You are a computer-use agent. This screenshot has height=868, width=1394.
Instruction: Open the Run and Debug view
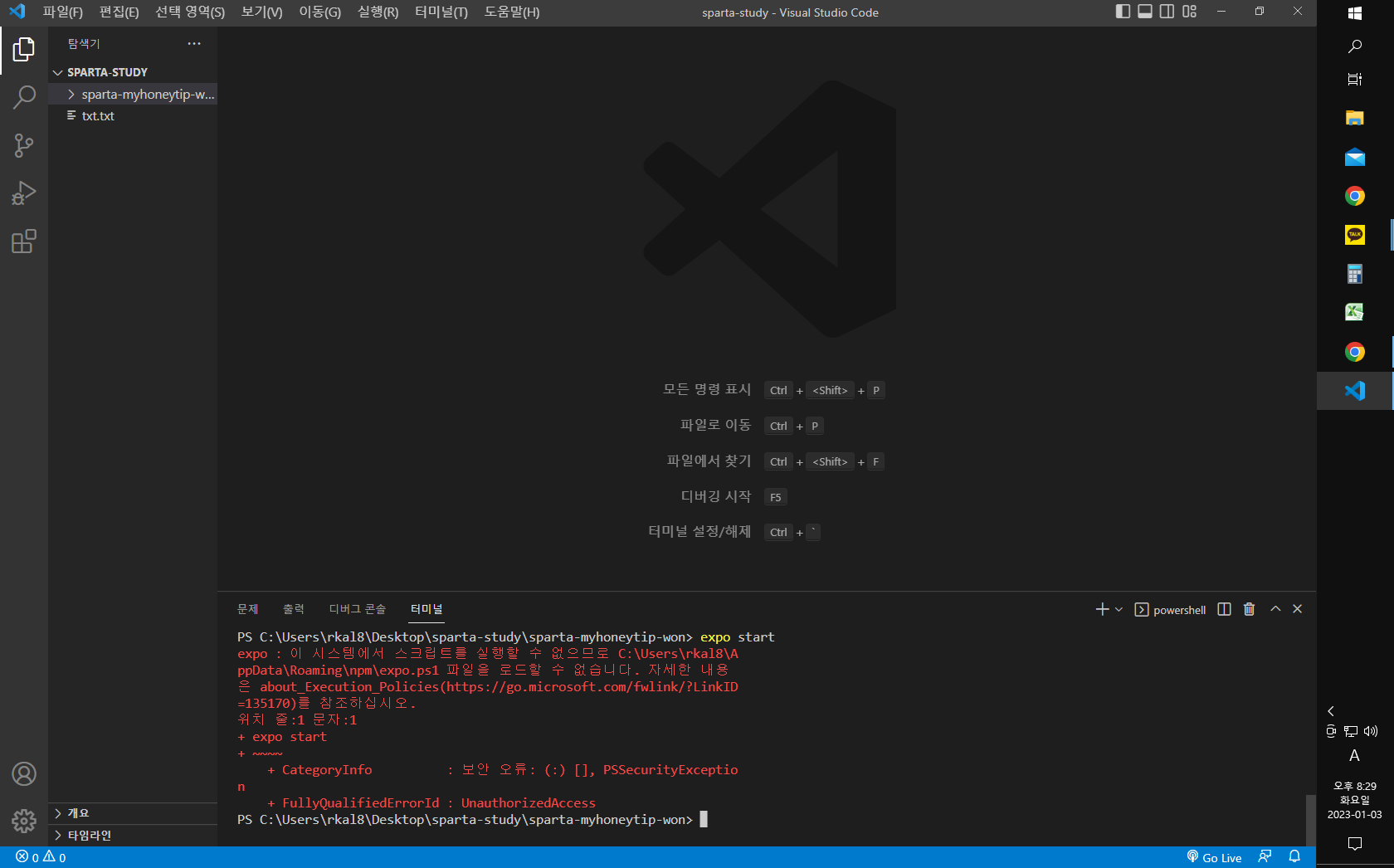[24, 193]
